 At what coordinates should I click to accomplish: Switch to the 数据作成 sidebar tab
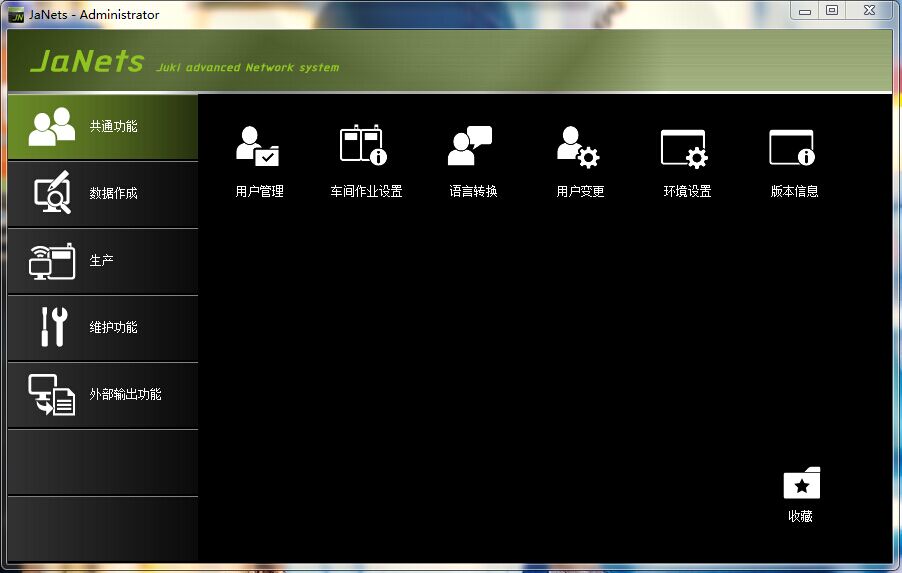103,194
